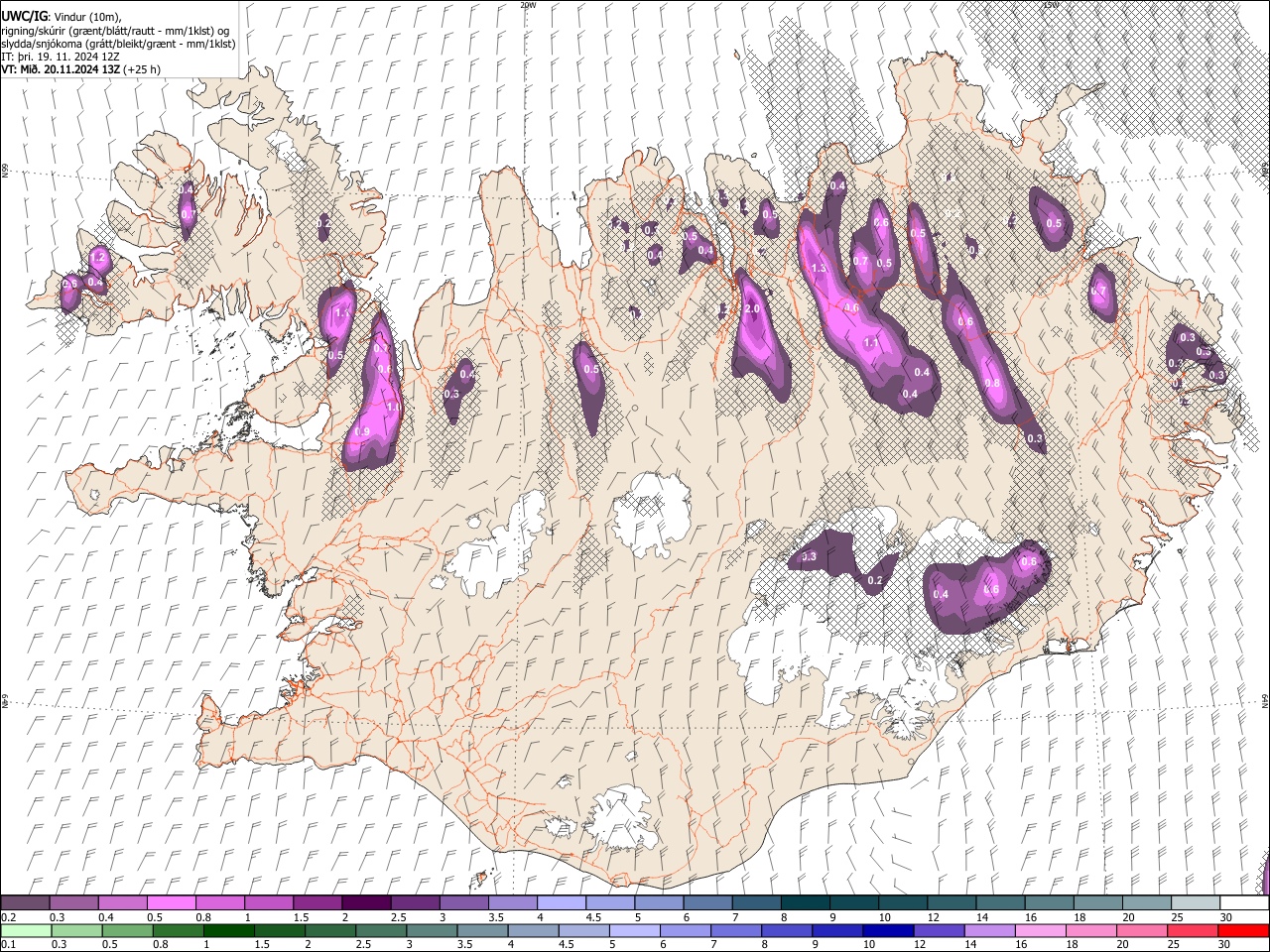Viewport: 1270px width, 952px height.
Task: Select the pale lavender 4 swatch
Action: 562,903
